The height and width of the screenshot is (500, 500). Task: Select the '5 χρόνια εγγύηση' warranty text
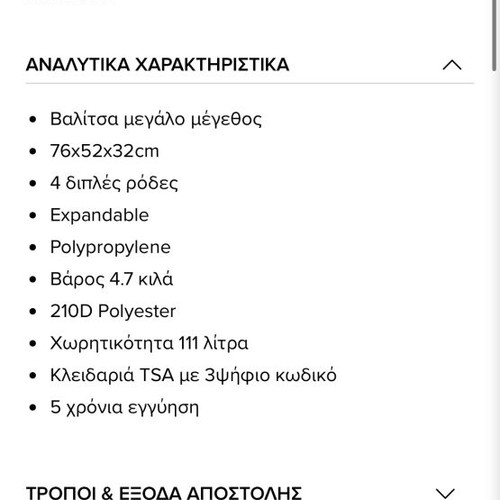tap(124, 407)
